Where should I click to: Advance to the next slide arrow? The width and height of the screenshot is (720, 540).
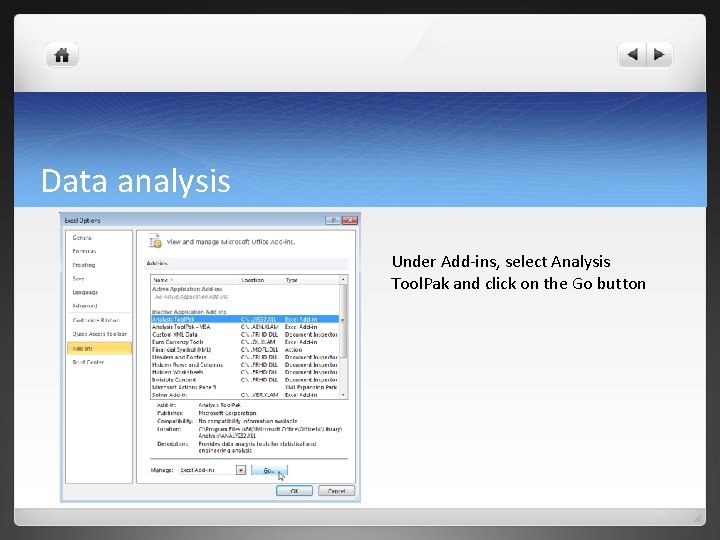tap(660, 55)
